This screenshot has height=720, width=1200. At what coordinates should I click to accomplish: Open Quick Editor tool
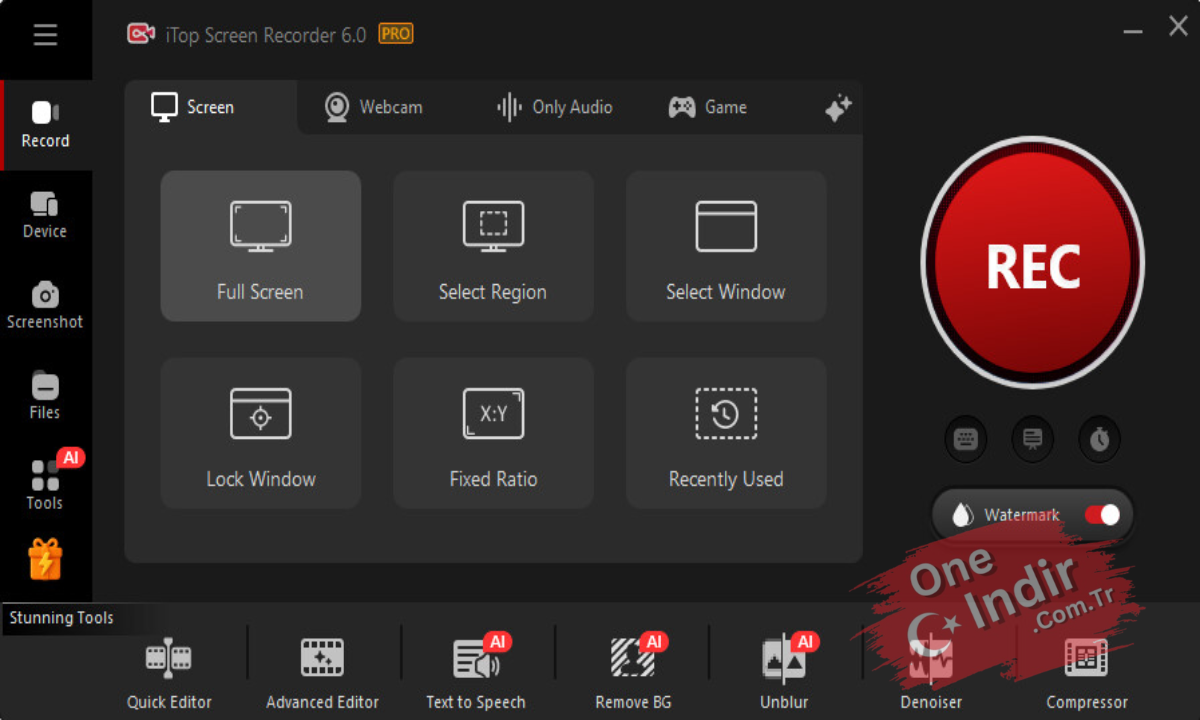point(169,674)
